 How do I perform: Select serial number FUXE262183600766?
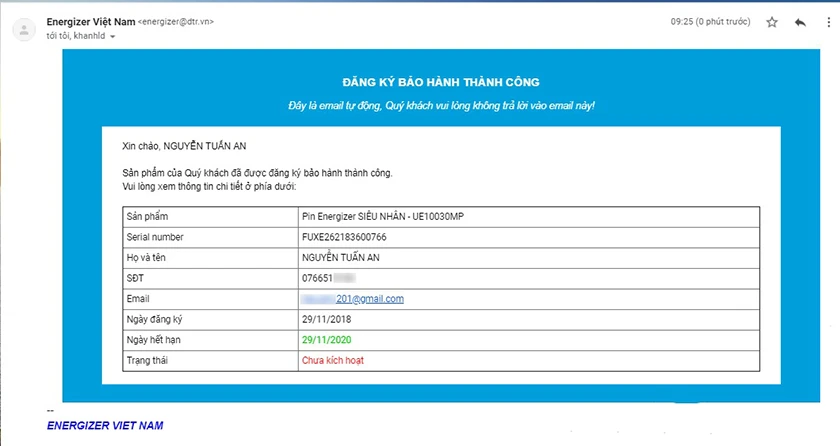344,237
